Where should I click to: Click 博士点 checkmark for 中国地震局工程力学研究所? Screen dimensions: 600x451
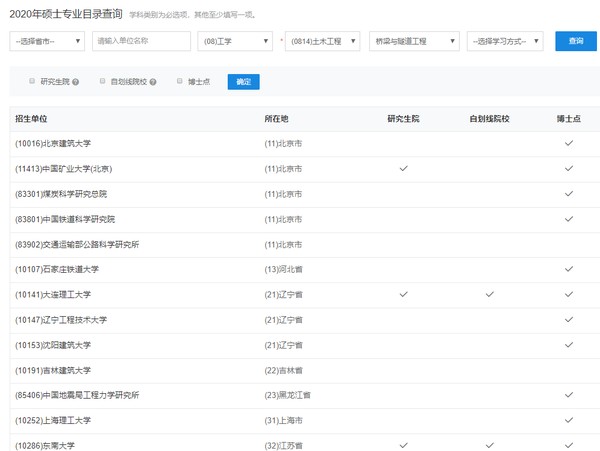click(x=569, y=395)
